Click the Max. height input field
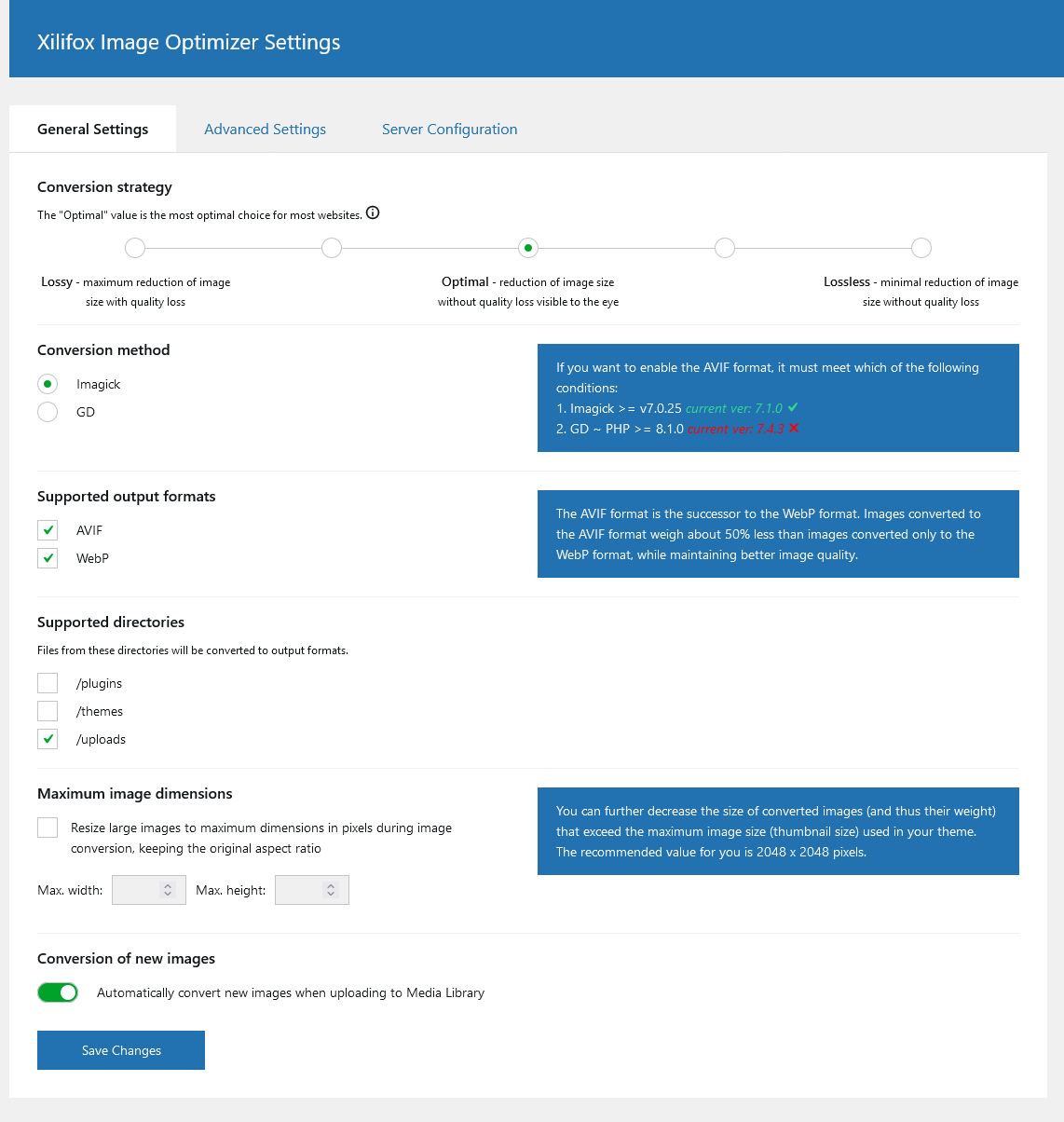The height and width of the screenshot is (1122, 1064). click(x=312, y=890)
